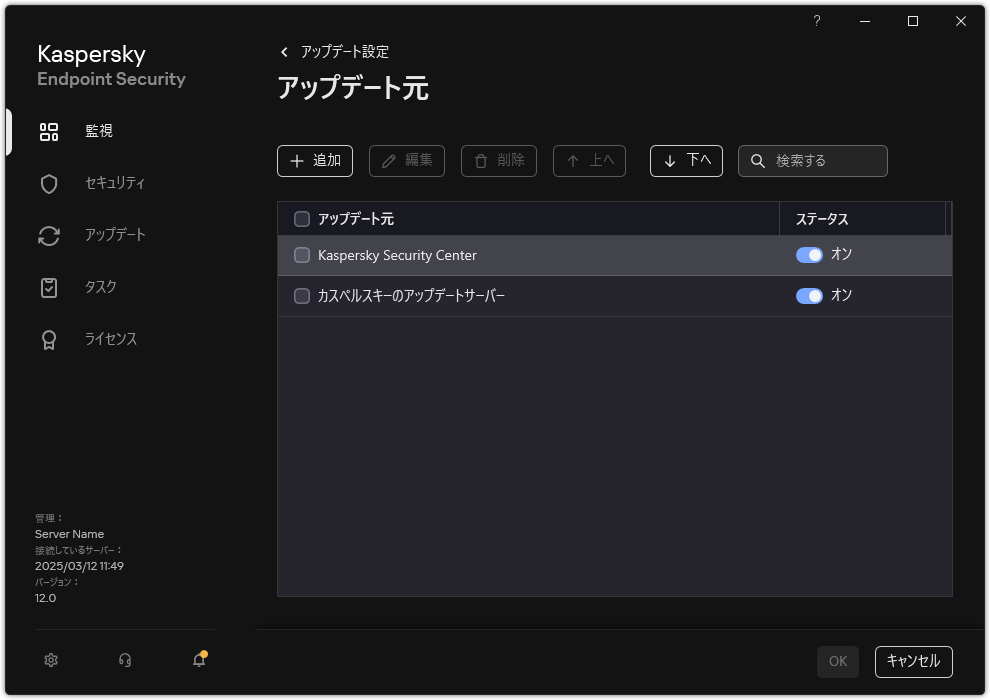
Task: Go back using the chevron before アップデート設定
Action: pyautogui.click(x=284, y=51)
